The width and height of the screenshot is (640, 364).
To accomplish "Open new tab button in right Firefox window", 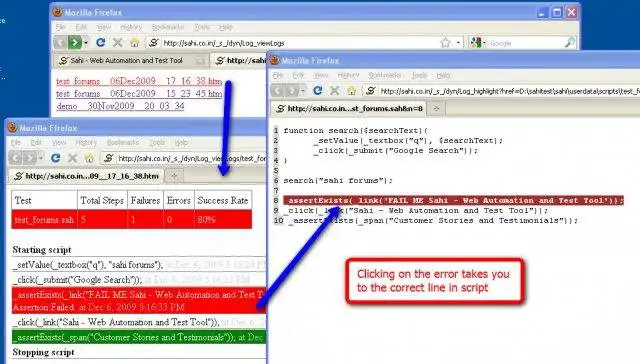I will click(x=436, y=109).
